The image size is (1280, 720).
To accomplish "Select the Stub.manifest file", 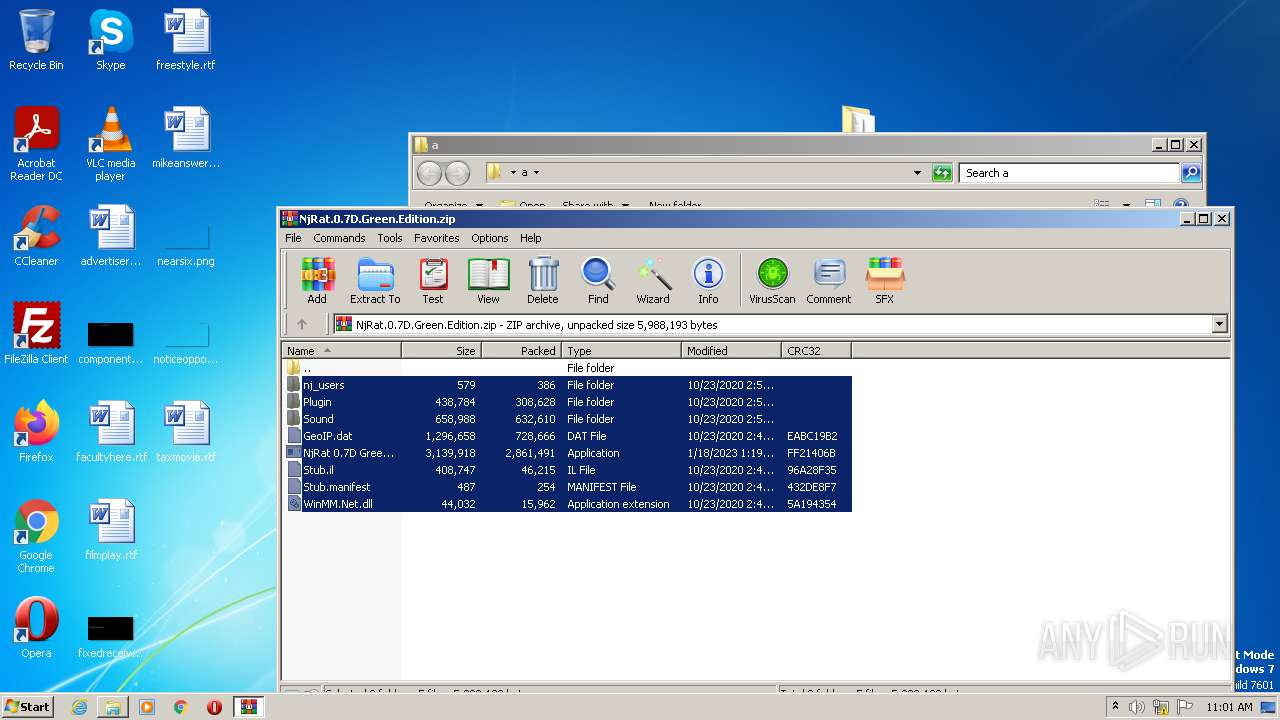I will (x=567, y=487).
